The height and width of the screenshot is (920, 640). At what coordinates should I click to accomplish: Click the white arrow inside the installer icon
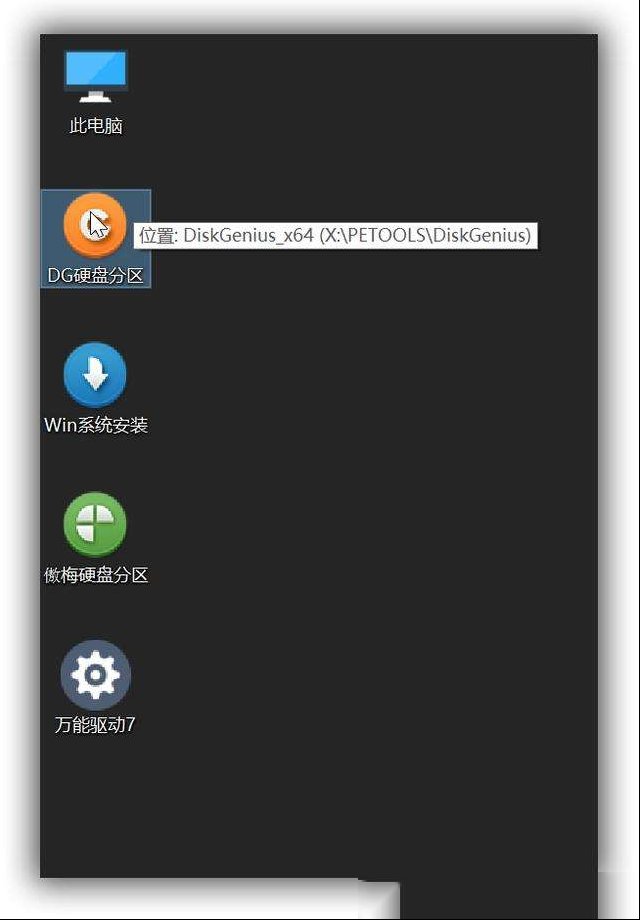[x=96, y=375]
